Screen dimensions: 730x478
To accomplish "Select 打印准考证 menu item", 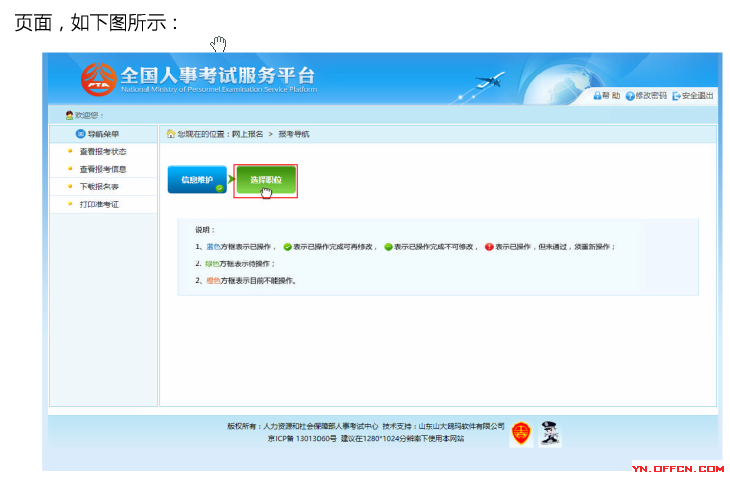I will tap(99, 204).
